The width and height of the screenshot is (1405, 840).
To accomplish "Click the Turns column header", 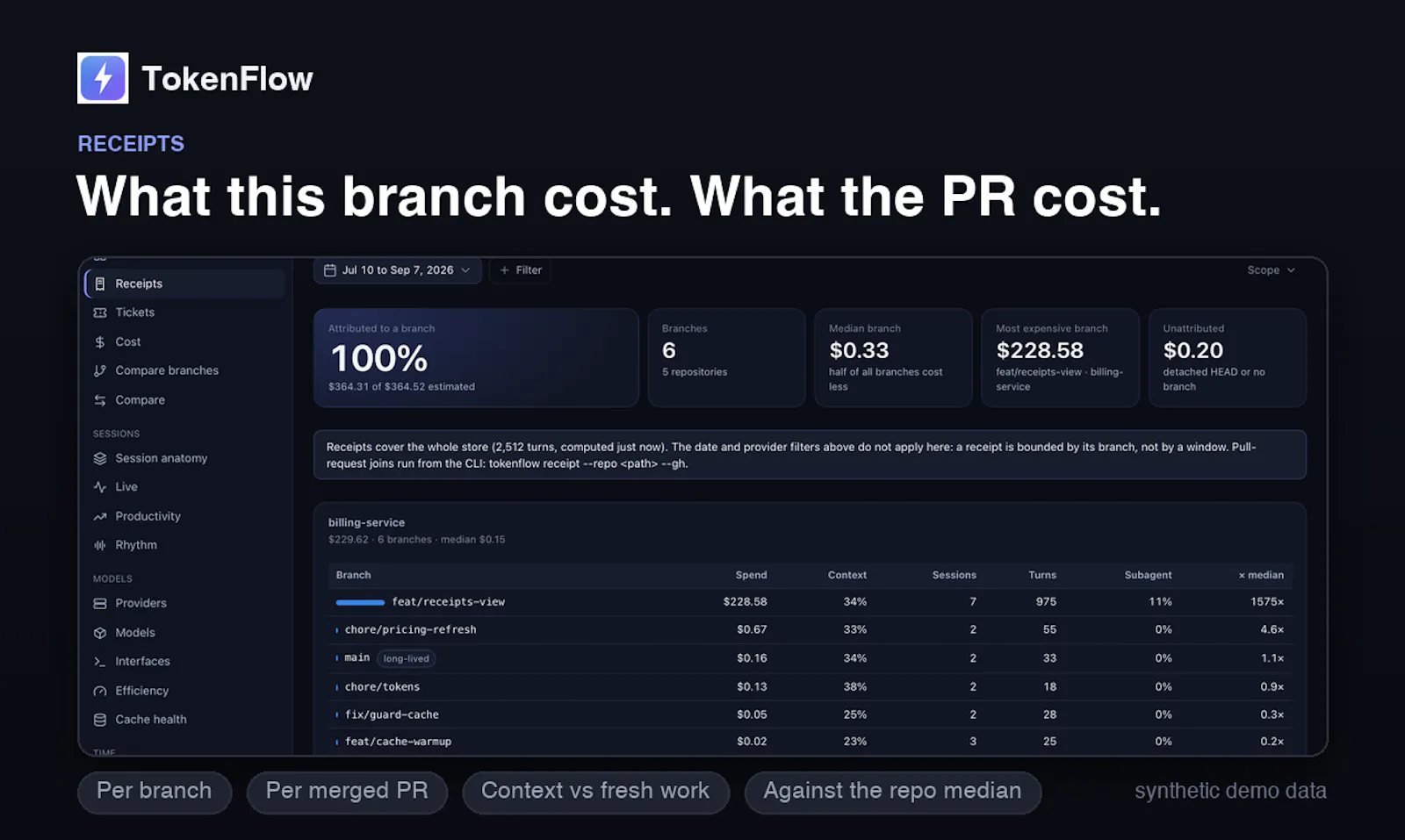I will (1042, 575).
